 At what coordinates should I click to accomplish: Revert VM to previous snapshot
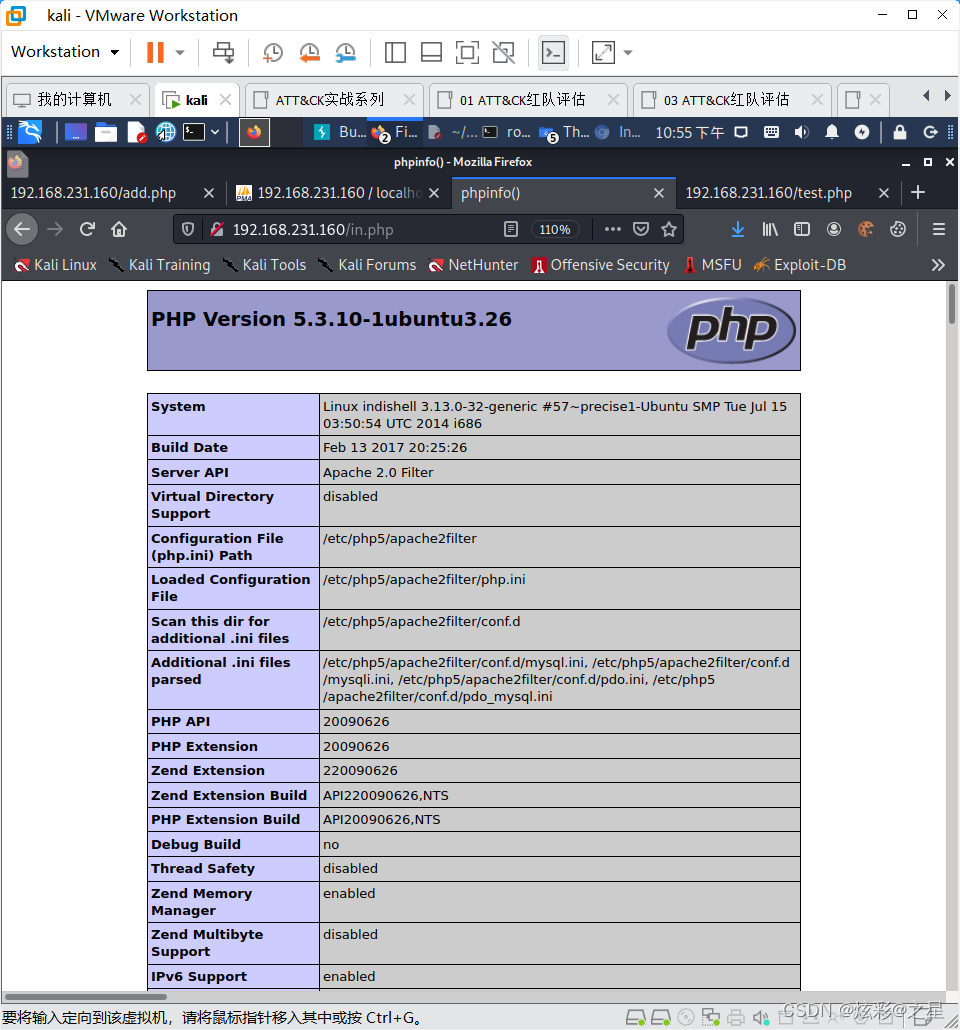coord(309,53)
